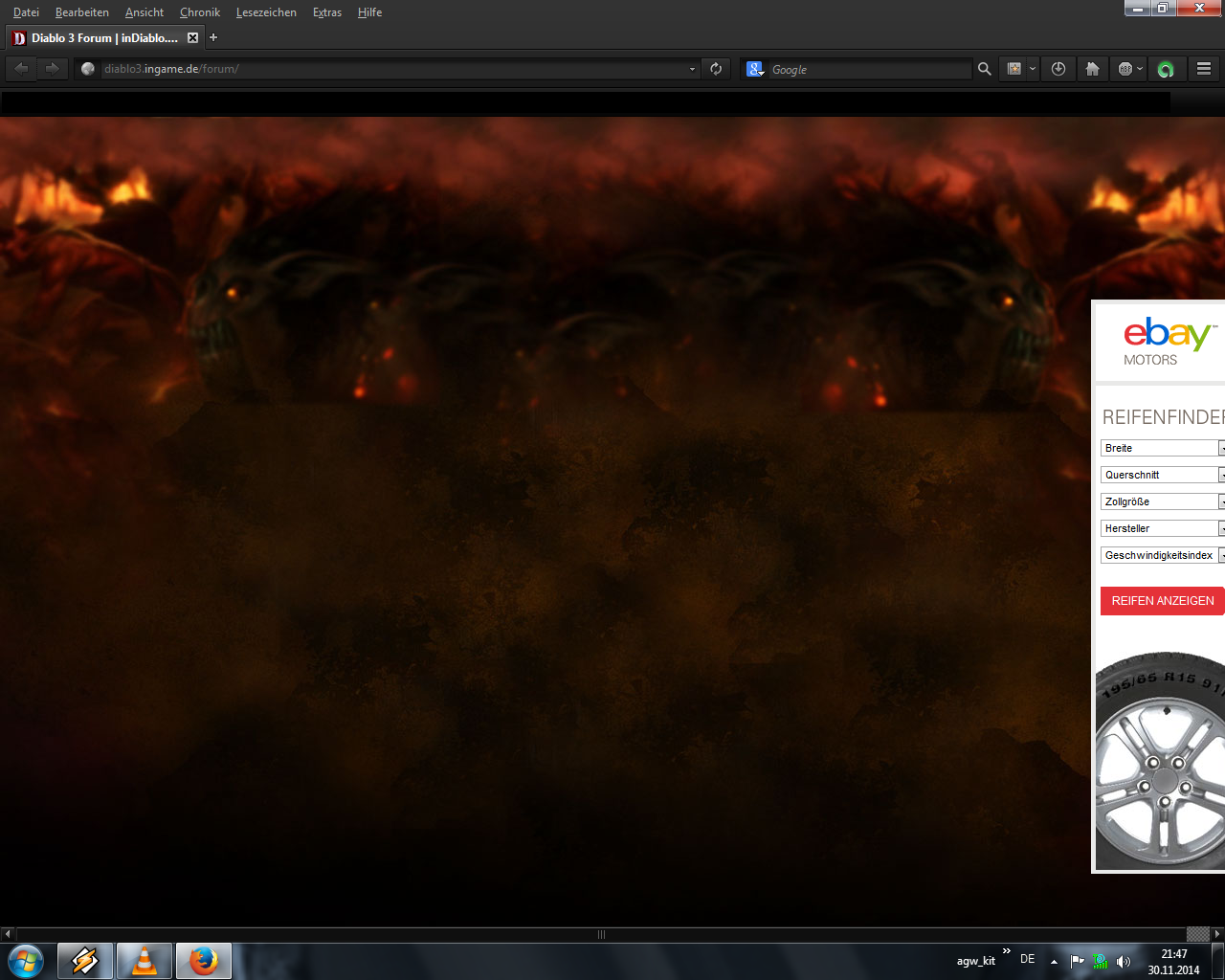Screen dimensions: 1225x980
Task: Open the Extras menu
Action: (x=327, y=12)
